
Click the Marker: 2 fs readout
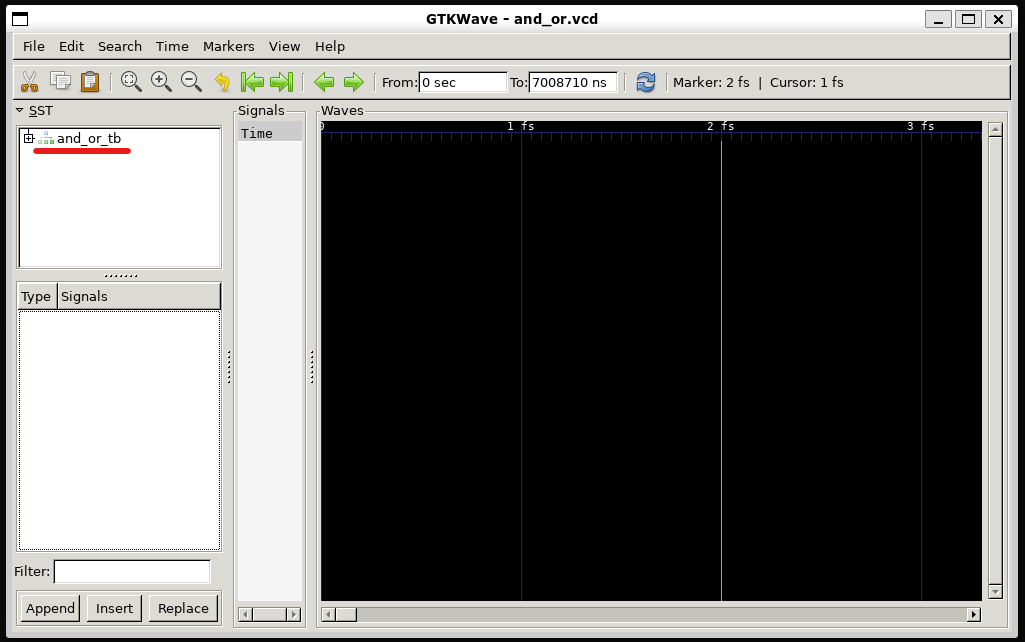[711, 82]
